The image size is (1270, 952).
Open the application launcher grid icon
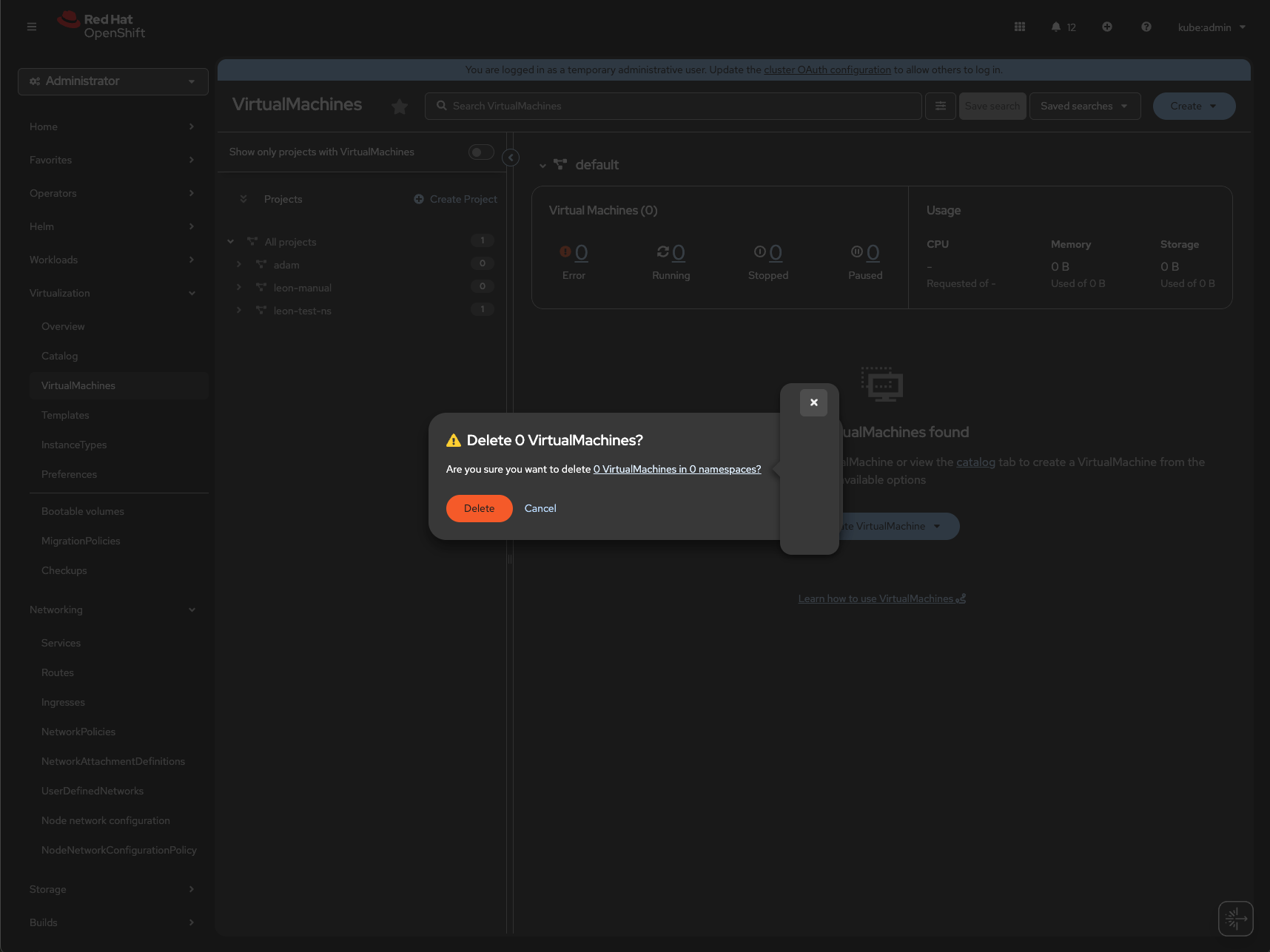(1019, 27)
